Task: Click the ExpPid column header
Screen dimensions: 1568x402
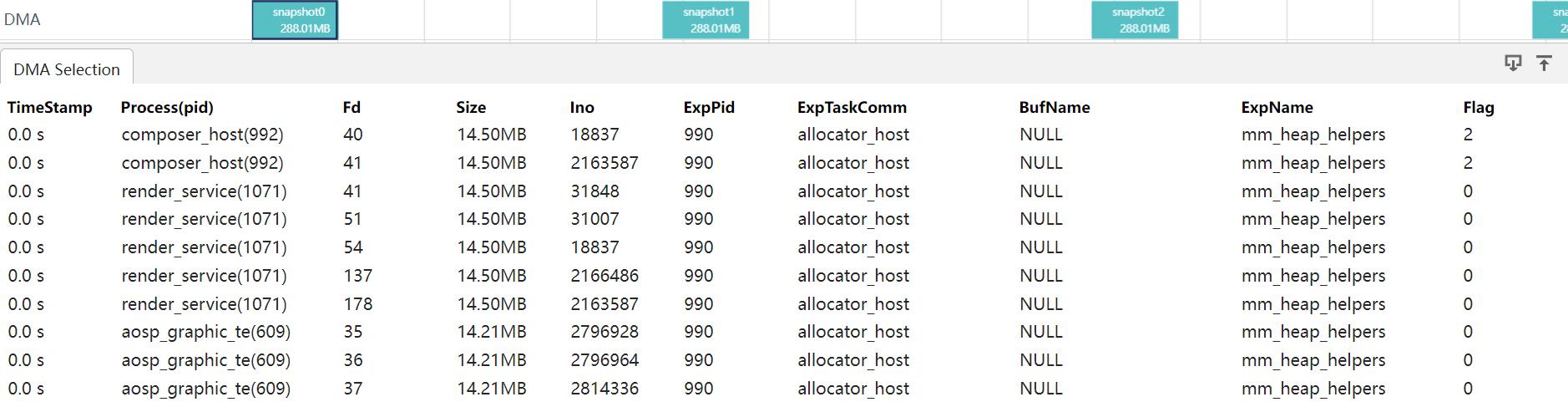Action: pos(709,107)
